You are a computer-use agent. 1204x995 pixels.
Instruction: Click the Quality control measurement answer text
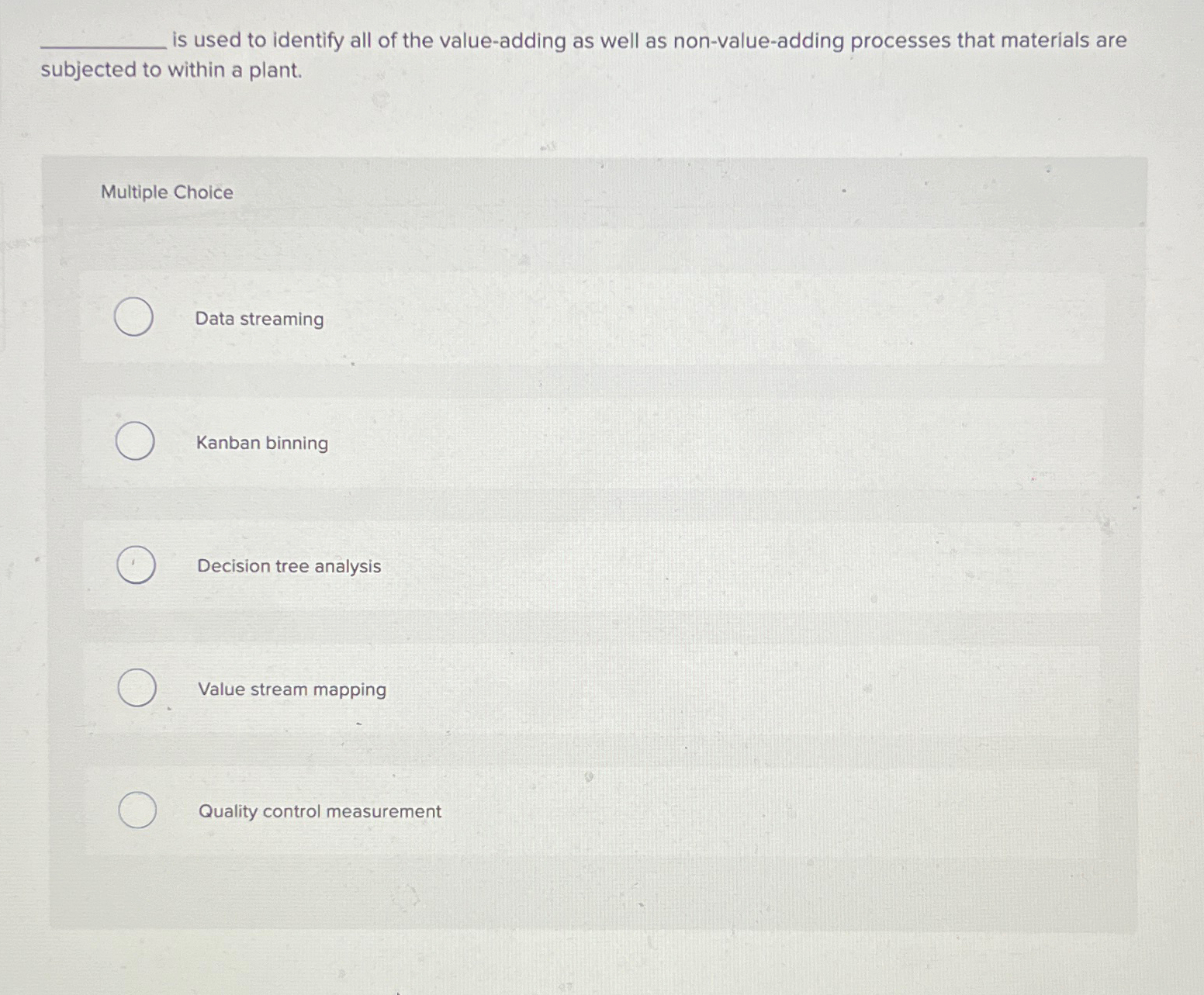(x=318, y=811)
